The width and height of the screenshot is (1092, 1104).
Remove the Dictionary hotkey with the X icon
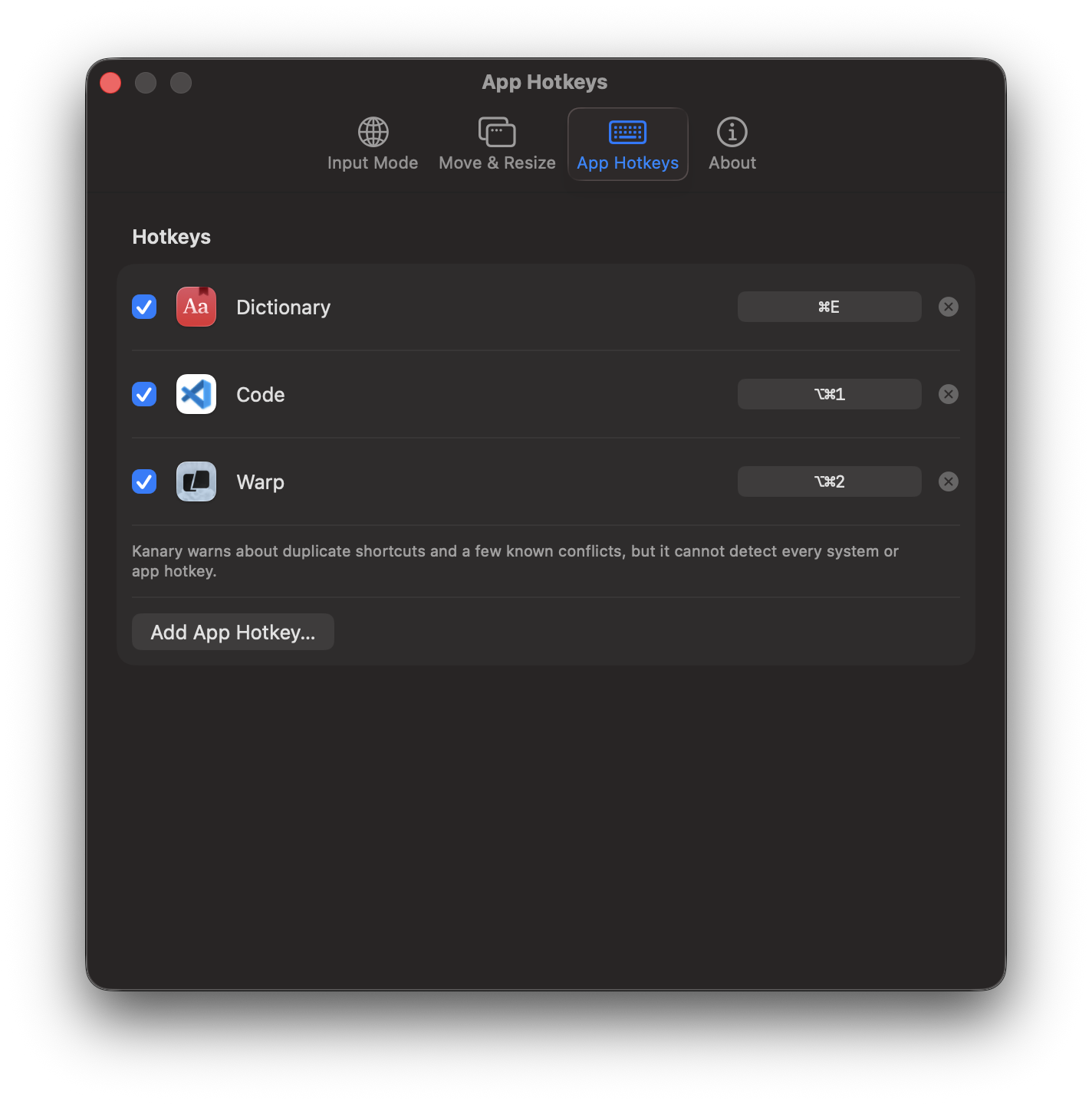coord(949,307)
